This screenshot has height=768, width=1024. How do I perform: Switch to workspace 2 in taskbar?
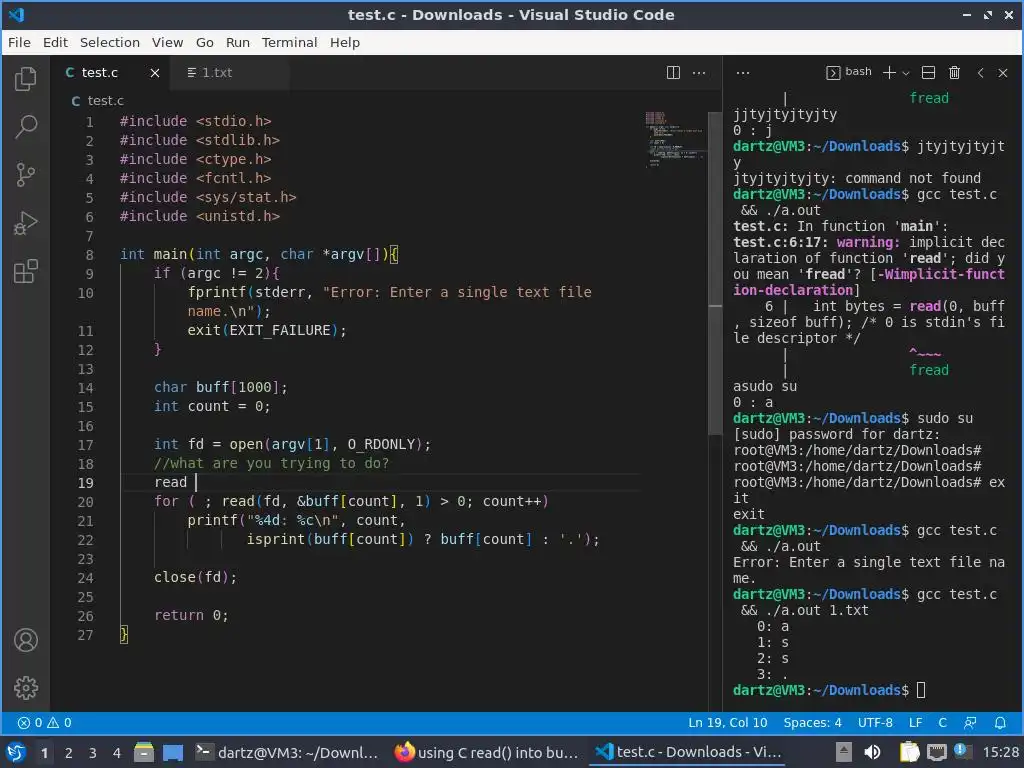(x=69, y=753)
